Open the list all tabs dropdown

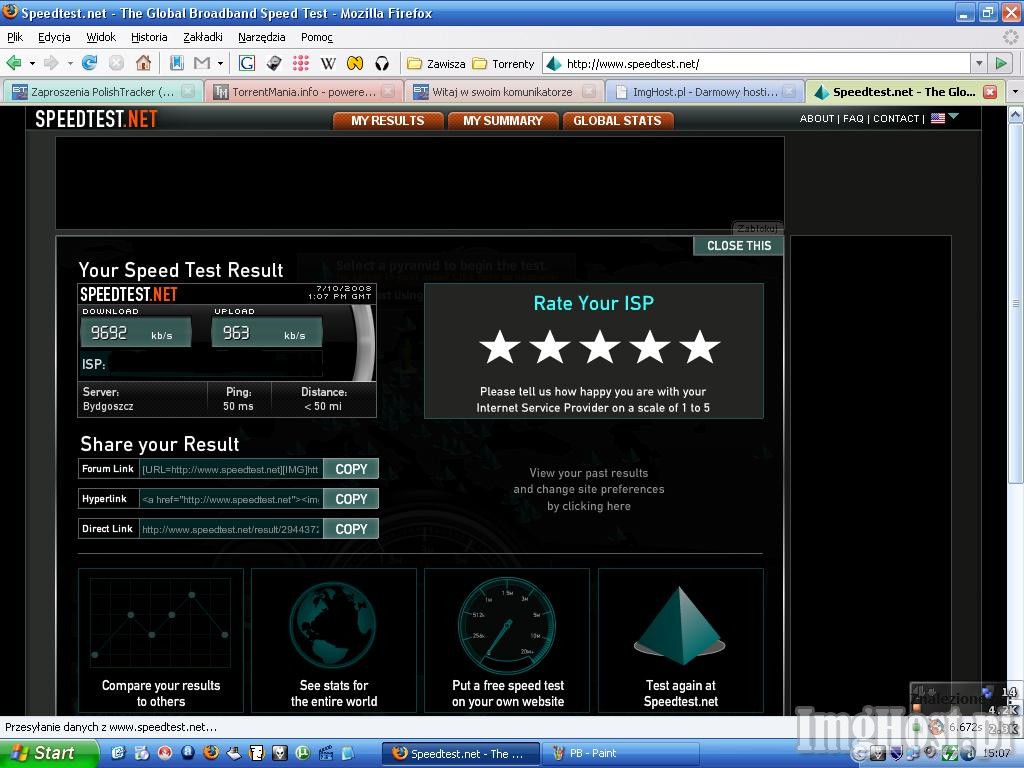1015,91
